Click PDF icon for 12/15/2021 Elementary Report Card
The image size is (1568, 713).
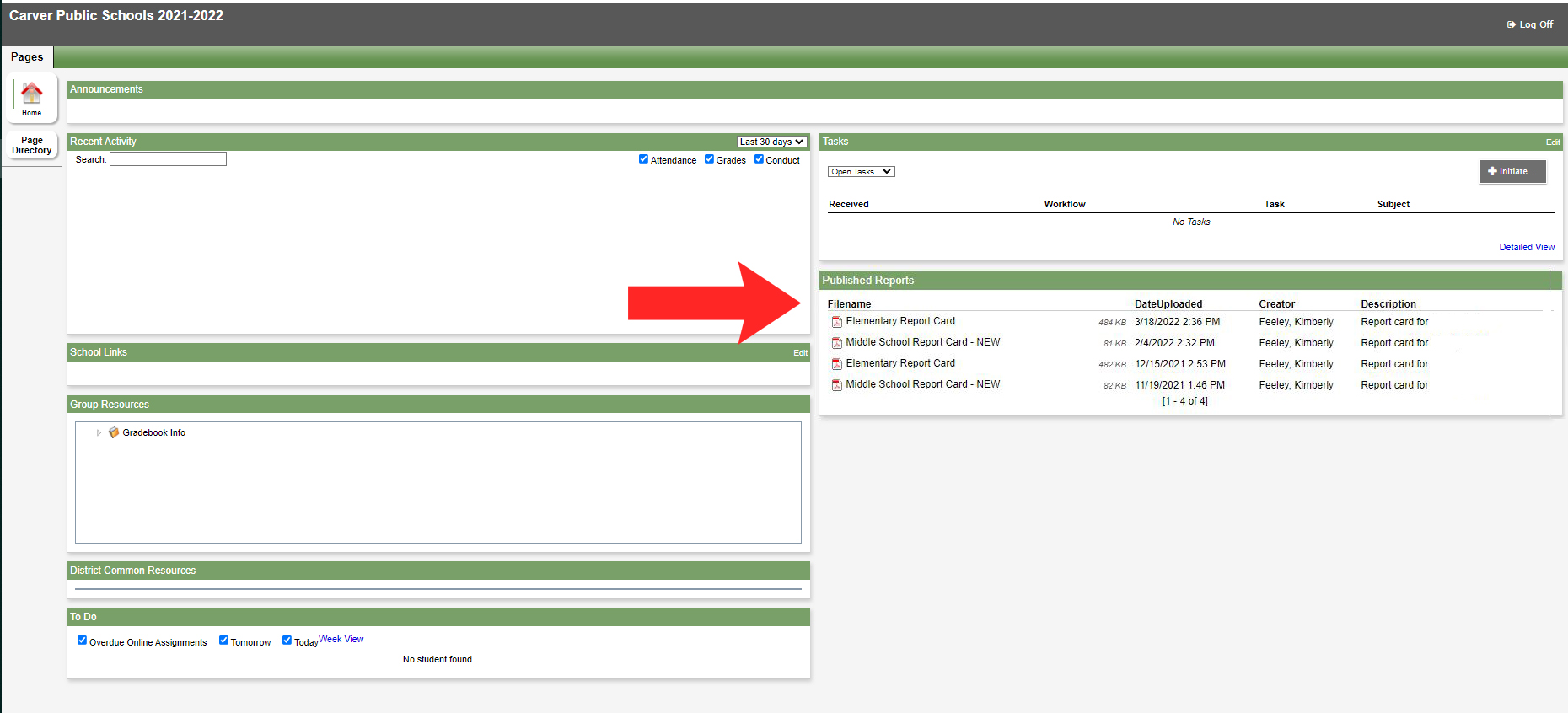836,364
